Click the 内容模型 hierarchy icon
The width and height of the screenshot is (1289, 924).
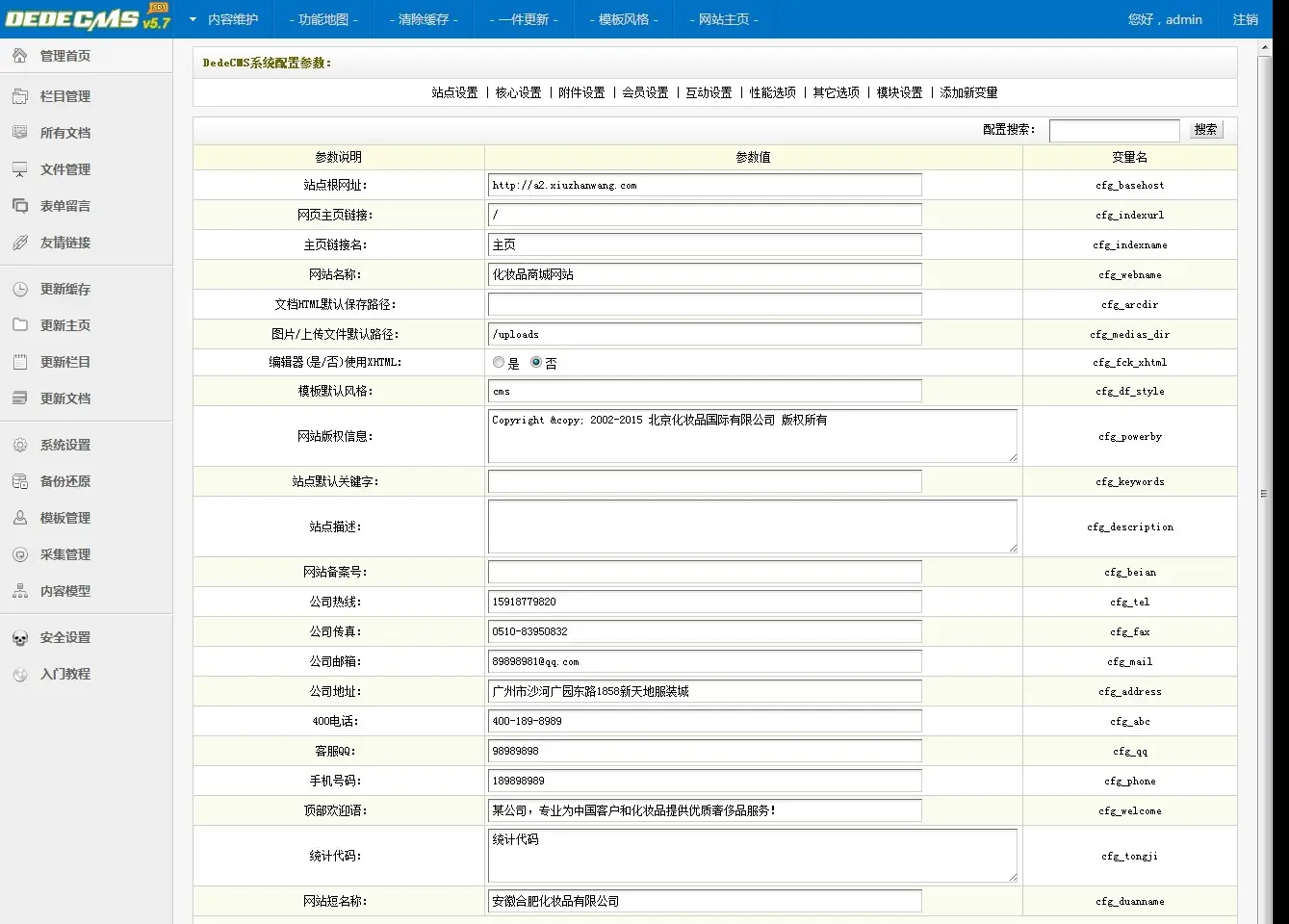tap(19, 591)
